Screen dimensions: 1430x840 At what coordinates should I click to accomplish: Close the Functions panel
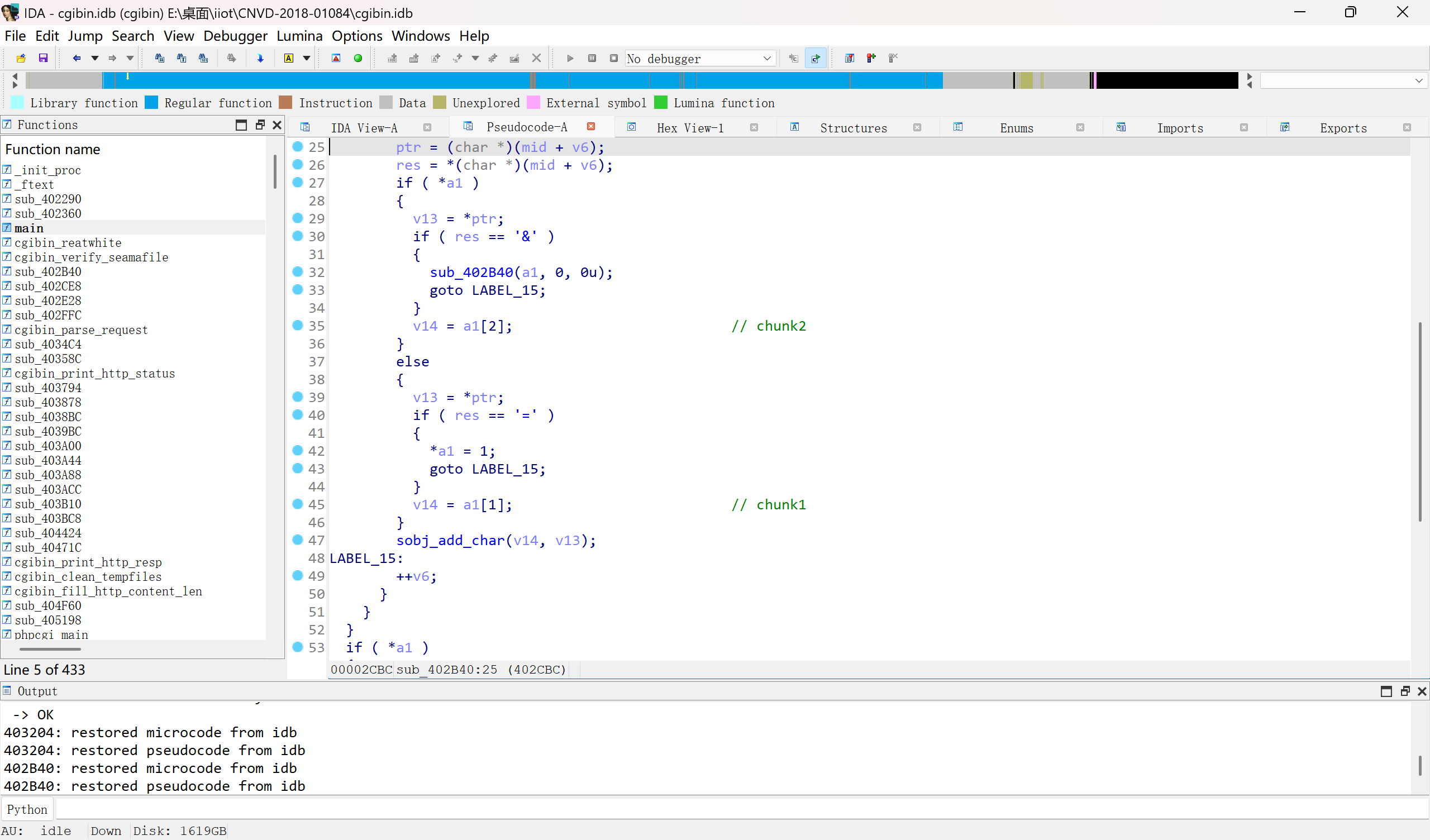(277, 125)
